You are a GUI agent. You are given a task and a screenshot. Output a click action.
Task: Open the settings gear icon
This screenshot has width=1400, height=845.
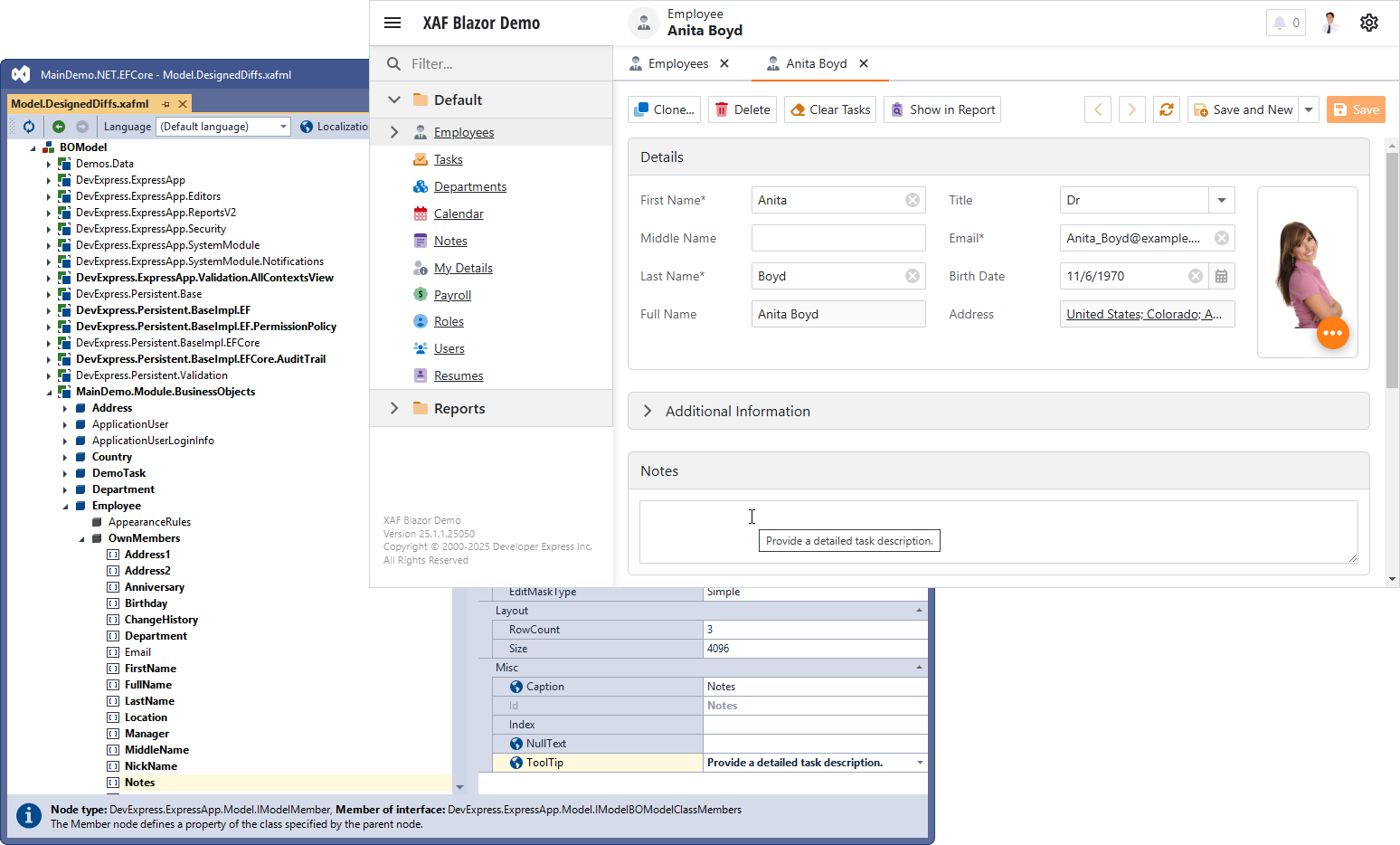point(1368,23)
